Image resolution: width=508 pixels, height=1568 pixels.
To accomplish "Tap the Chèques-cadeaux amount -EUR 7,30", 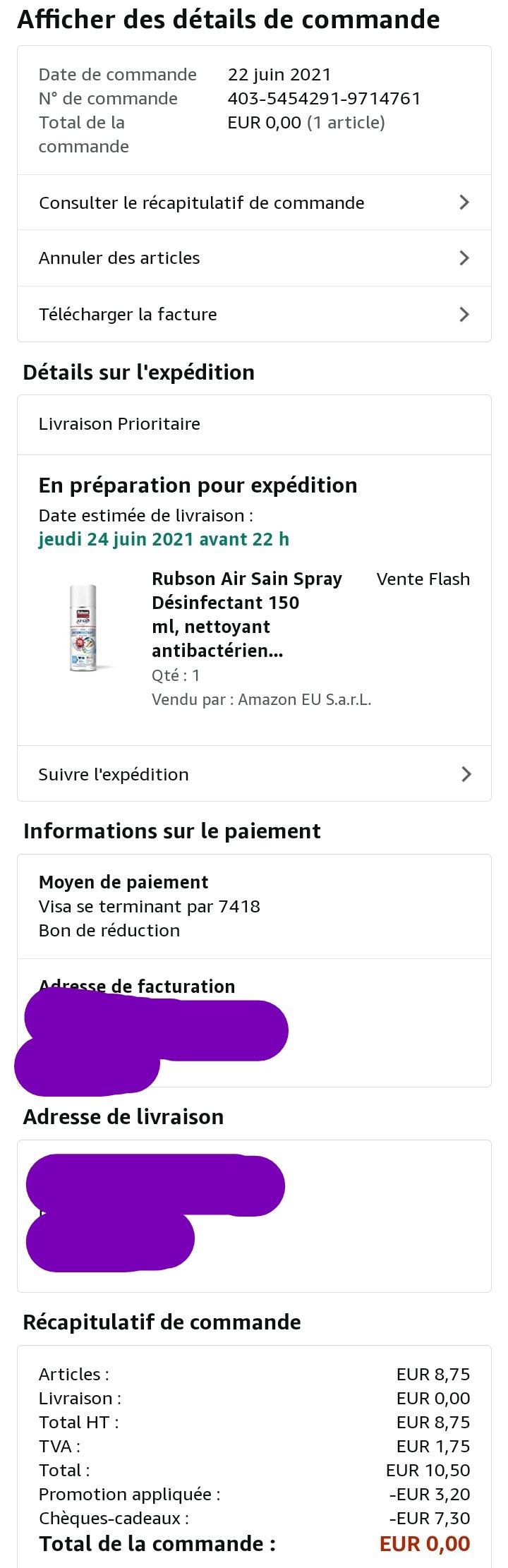I will (430, 1518).
